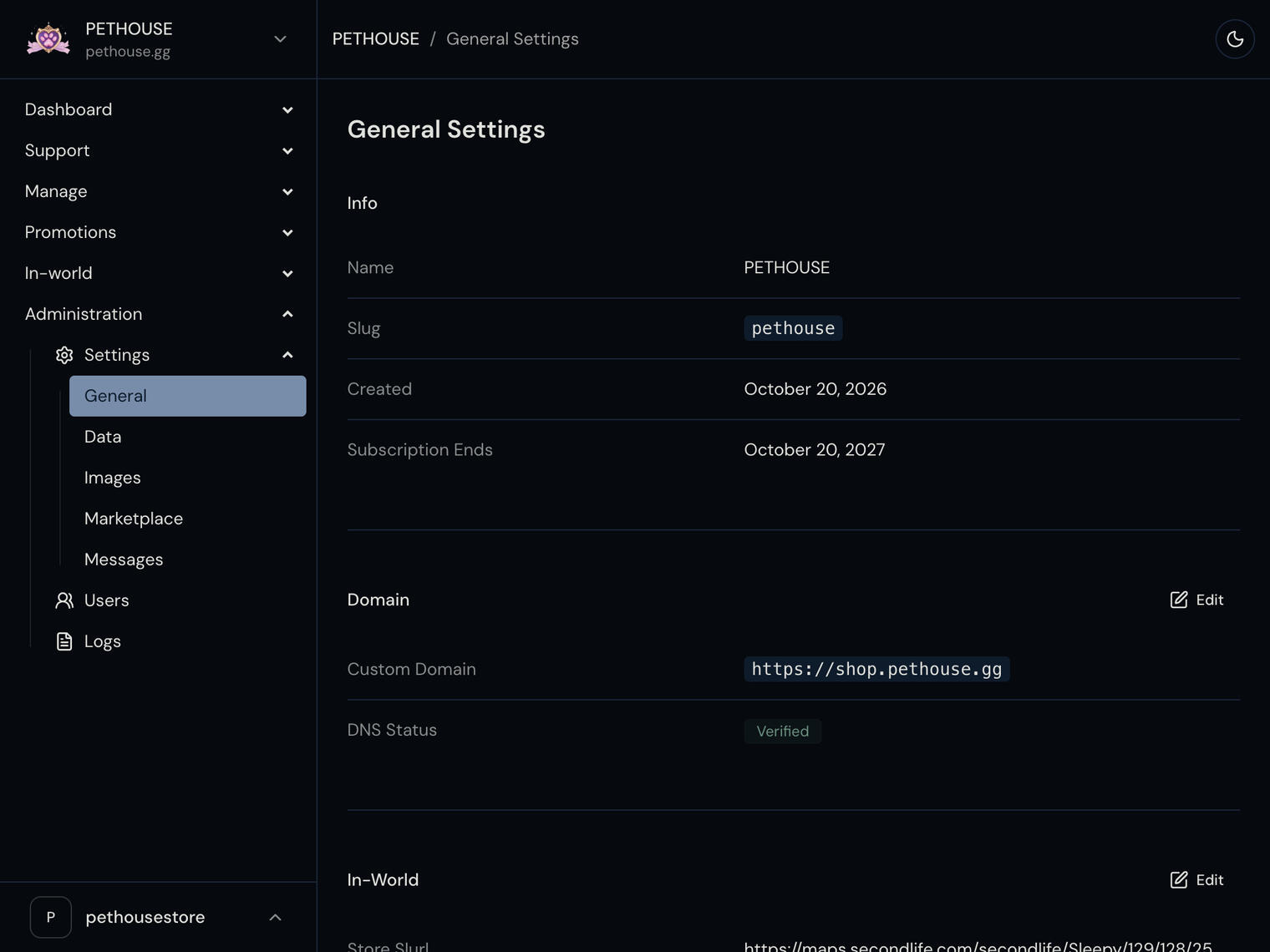This screenshot has width=1270, height=952.
Task: Open the Logs page label
Action: tap(103, 641)
